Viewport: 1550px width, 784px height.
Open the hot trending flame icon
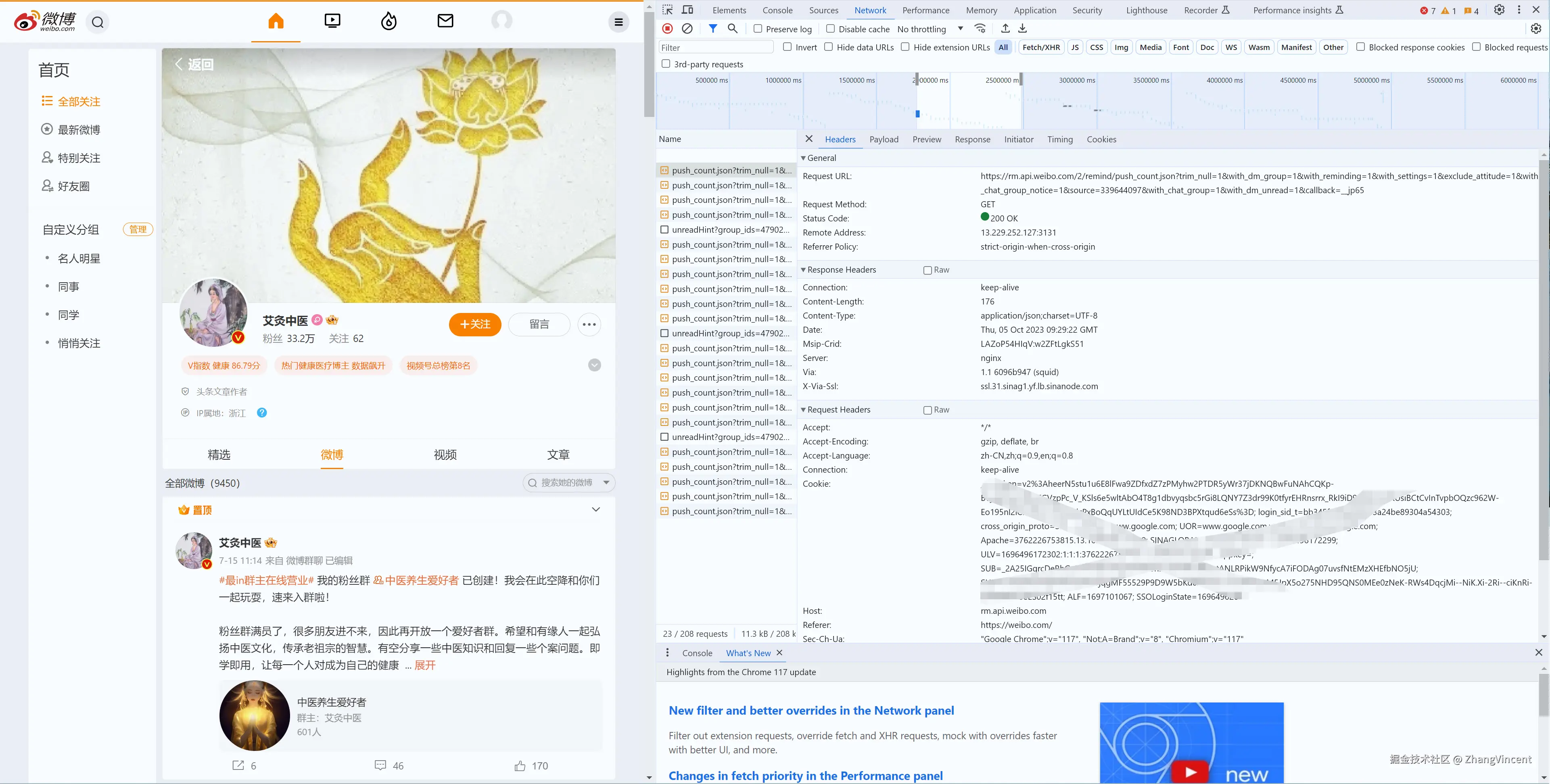389,22
